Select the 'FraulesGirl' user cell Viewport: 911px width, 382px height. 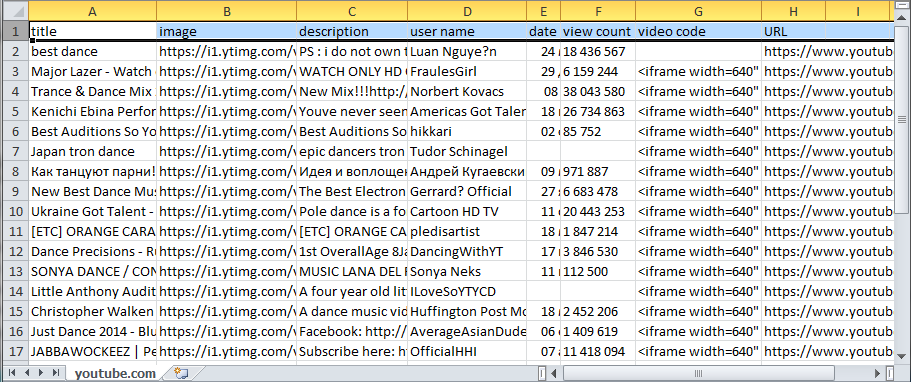[x=467, y=72]
